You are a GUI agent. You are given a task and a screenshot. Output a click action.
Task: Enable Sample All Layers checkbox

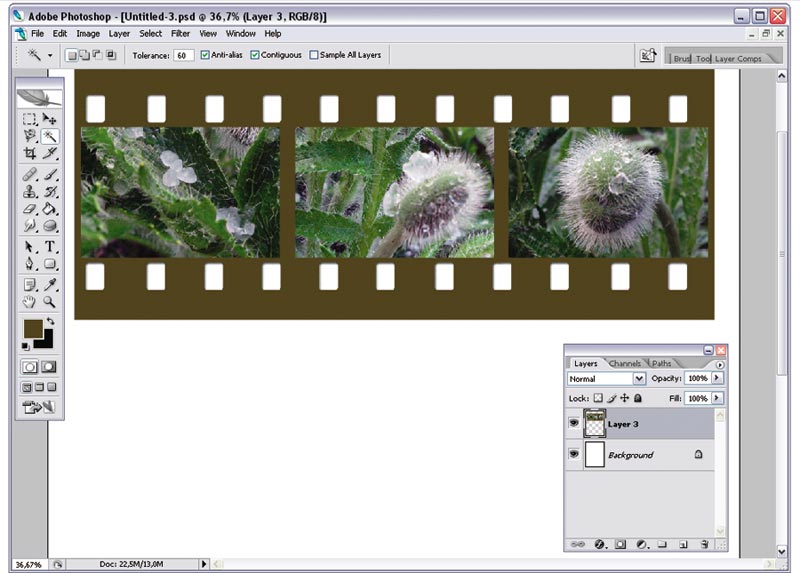click(x=314, y=55)
